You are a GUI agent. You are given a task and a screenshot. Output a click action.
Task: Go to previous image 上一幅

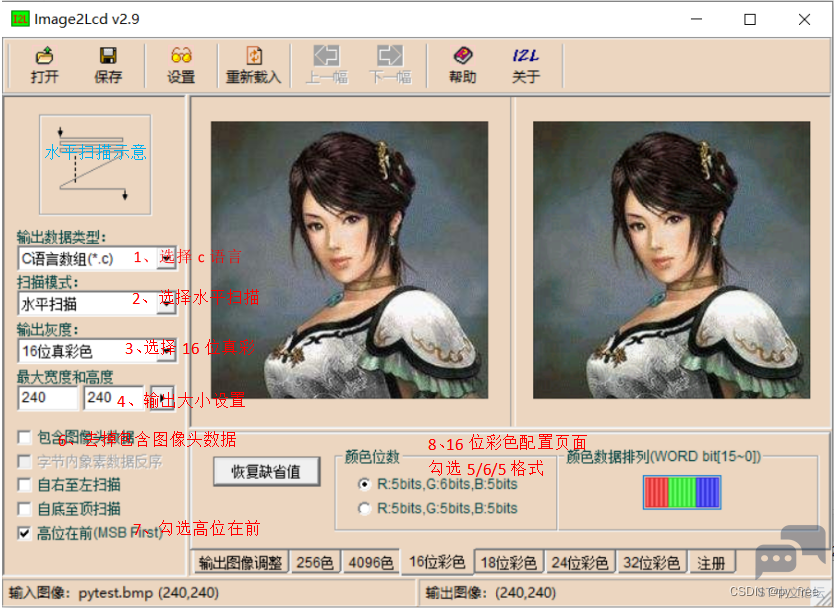(x=327, y=65)
